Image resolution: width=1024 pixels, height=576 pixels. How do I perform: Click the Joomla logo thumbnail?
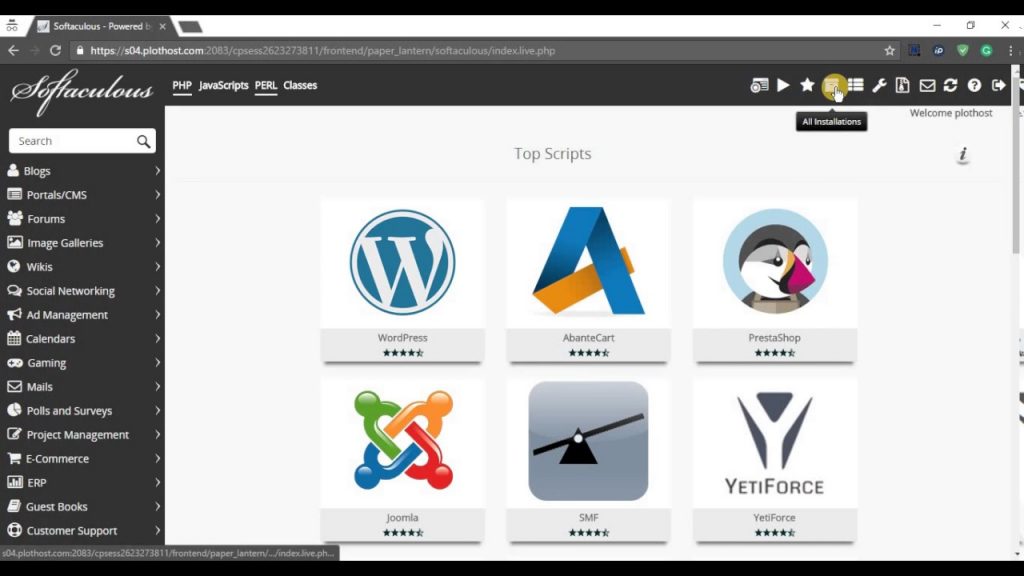pos(403,440)
